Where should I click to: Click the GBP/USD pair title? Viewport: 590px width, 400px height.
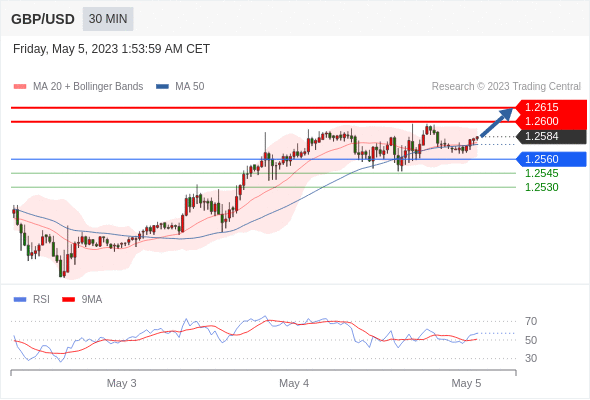tap(43, 19)
